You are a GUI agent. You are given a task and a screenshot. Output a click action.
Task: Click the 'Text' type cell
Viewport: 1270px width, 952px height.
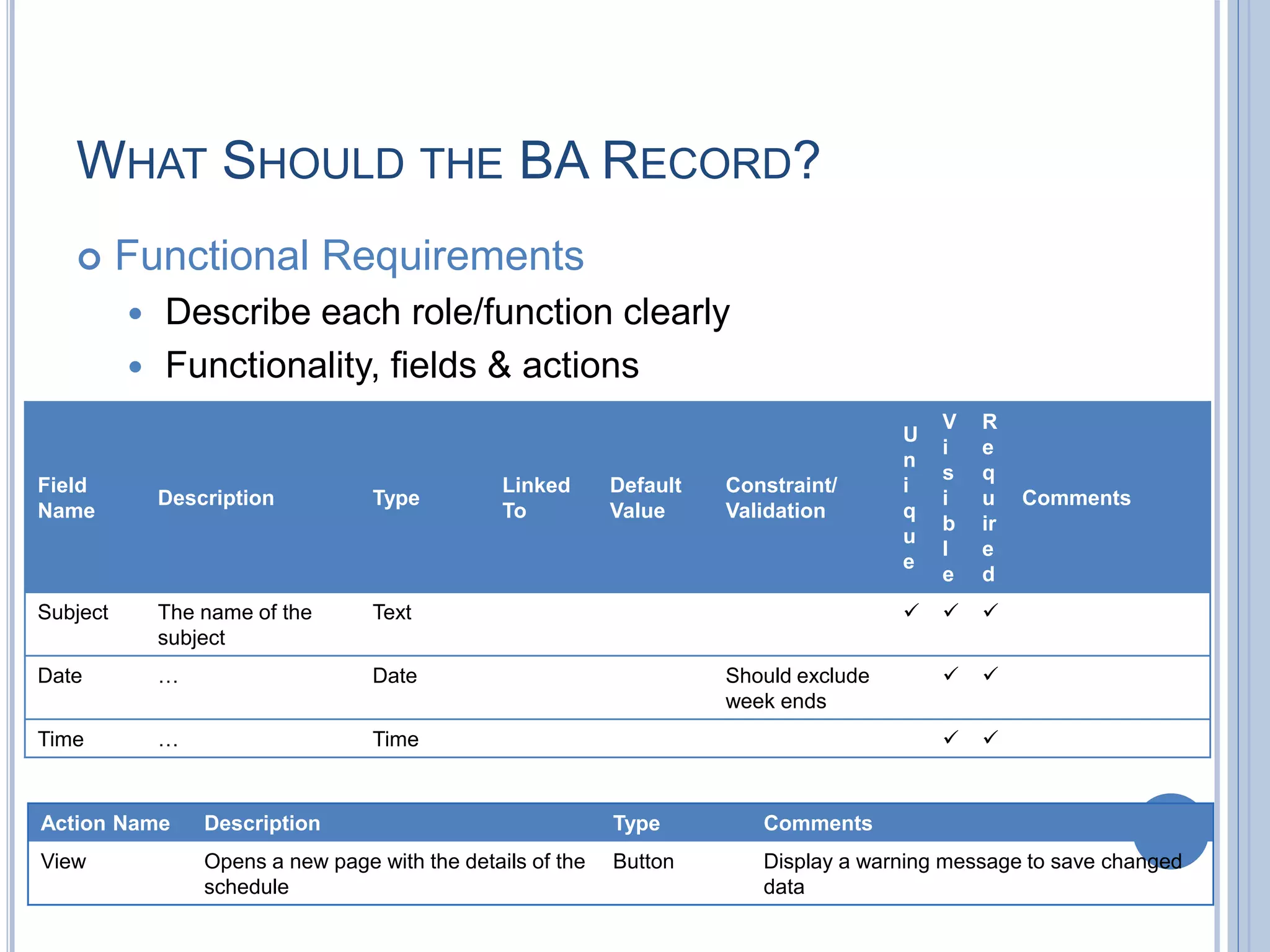point(392,612)
